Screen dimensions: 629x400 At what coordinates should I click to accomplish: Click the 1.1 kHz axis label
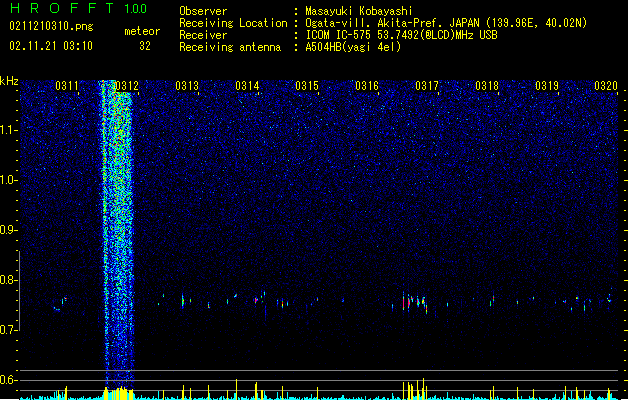9,130
